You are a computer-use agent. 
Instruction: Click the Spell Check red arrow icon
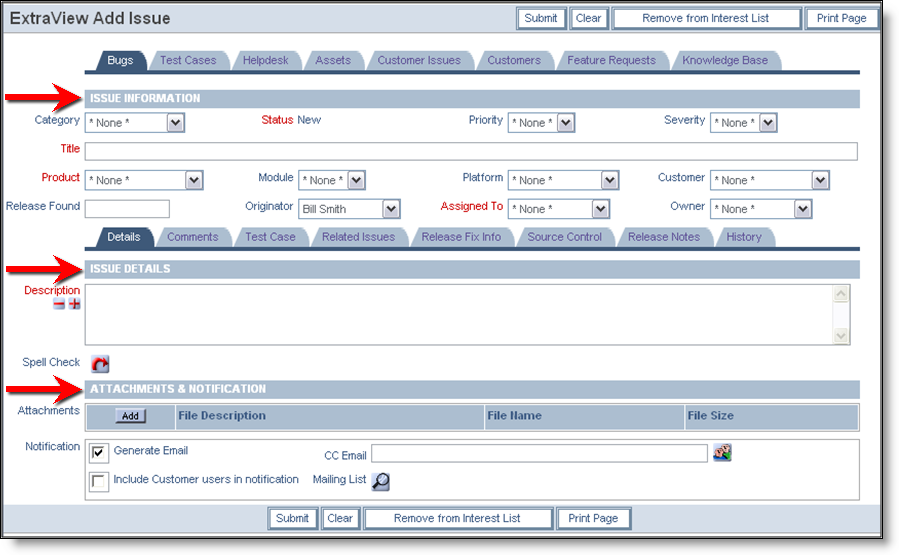tap(100, 364)
